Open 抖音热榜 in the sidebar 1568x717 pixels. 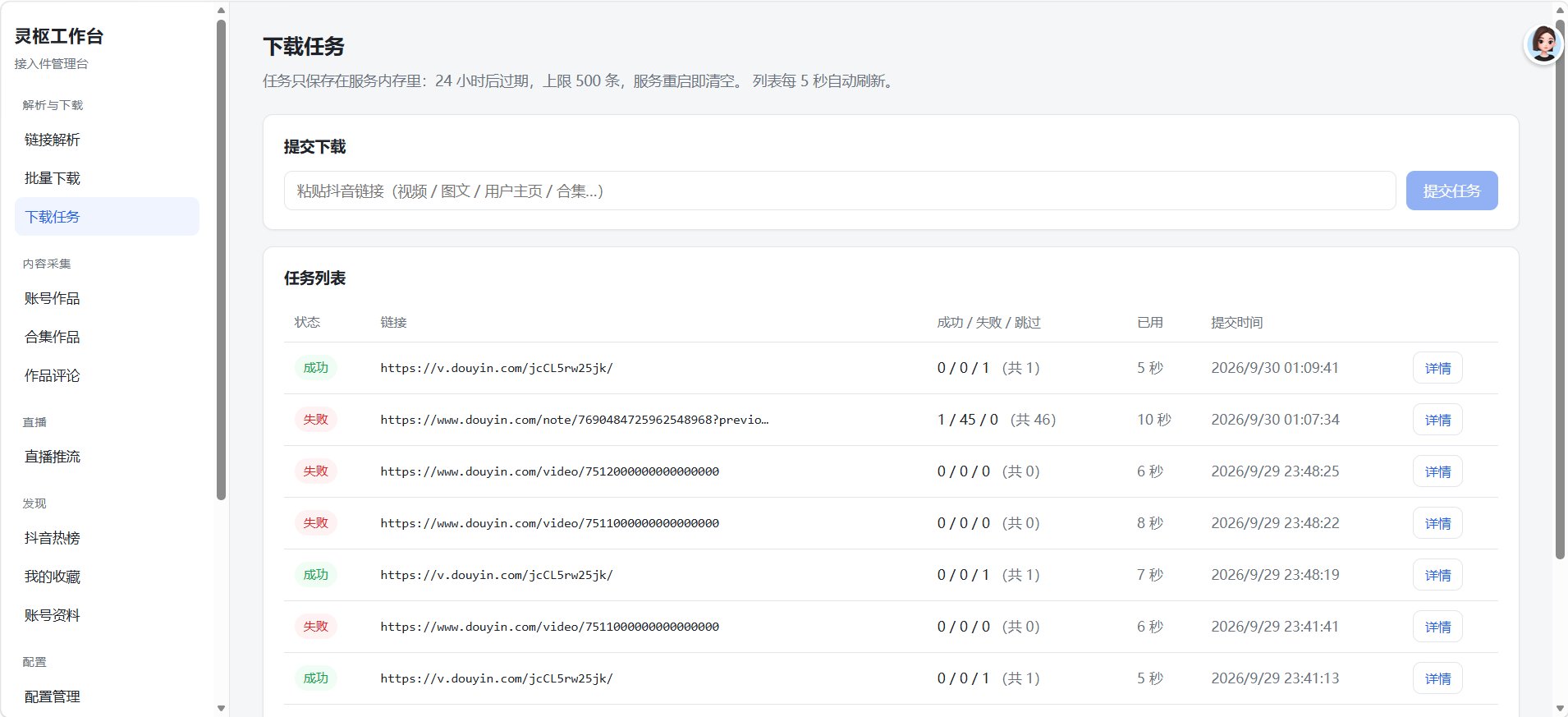[x=107, y=538]
